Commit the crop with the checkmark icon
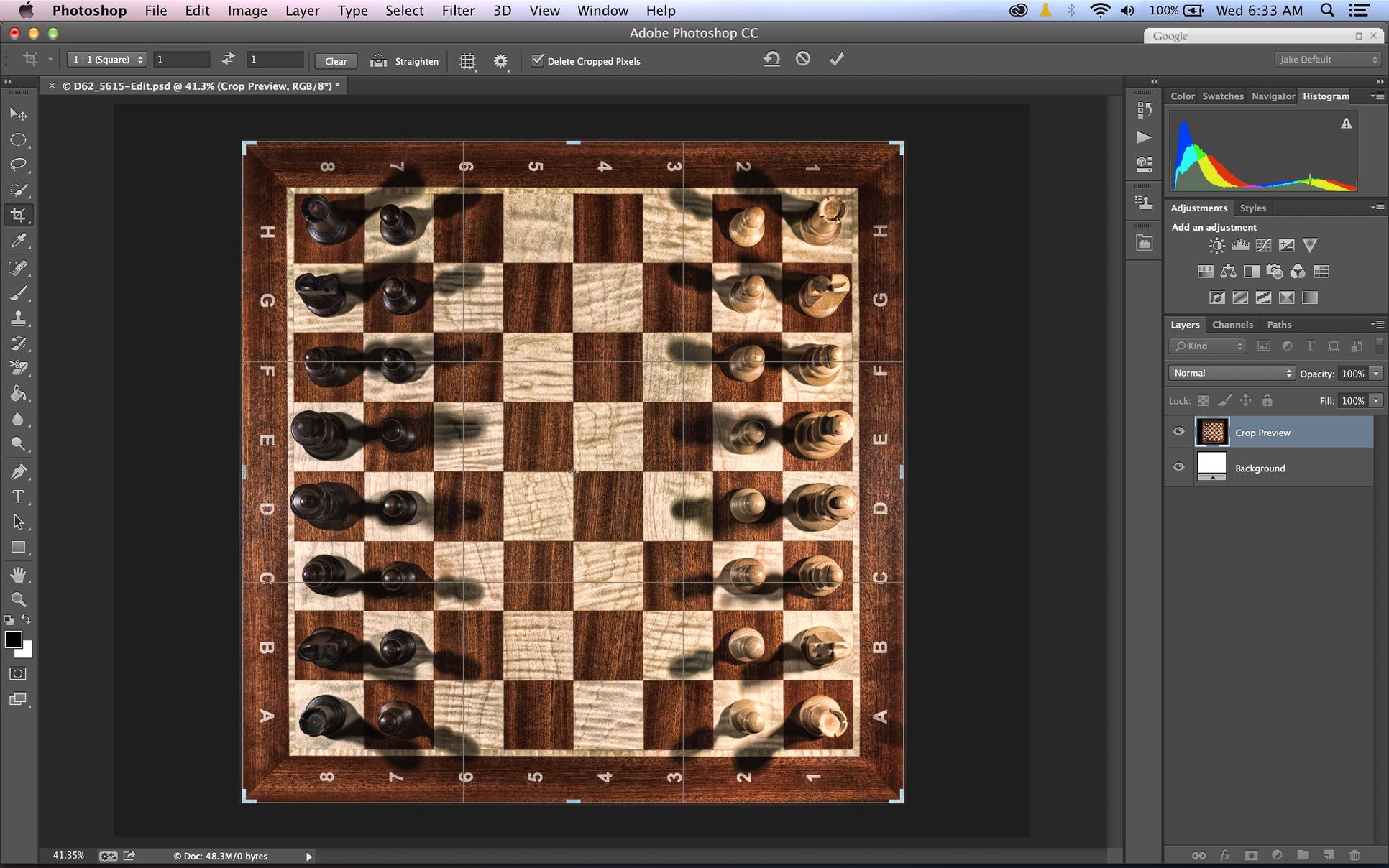Screen dimensions: 1389x868 [836, 60]
